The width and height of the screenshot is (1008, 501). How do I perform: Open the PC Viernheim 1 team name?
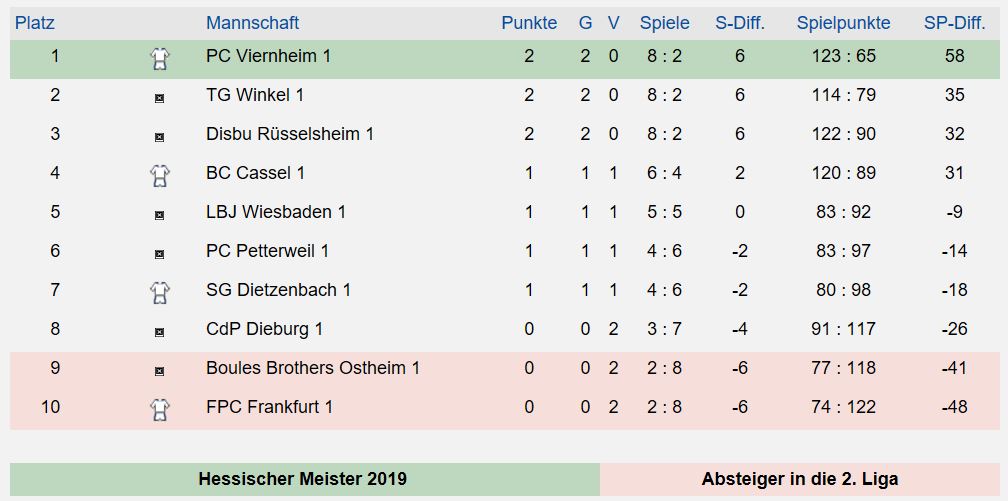pos(269,56)
